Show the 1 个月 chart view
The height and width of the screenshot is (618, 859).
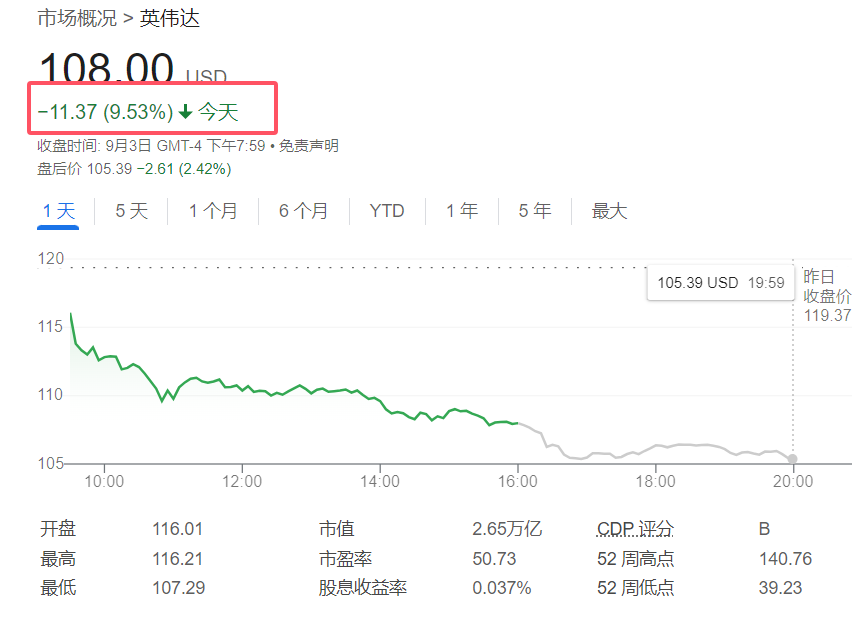tap(213, 211)
